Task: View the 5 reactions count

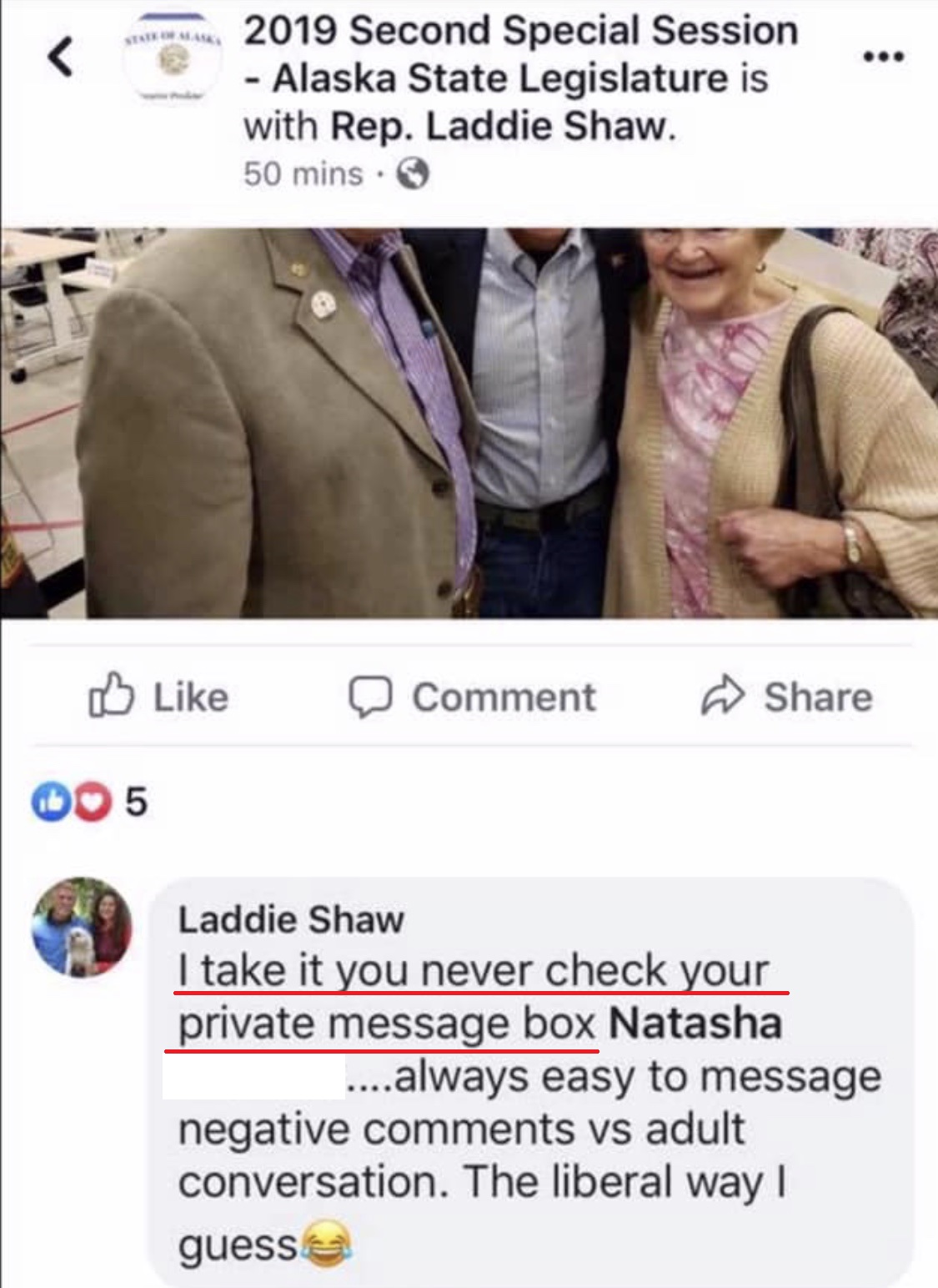Action: 136,802
